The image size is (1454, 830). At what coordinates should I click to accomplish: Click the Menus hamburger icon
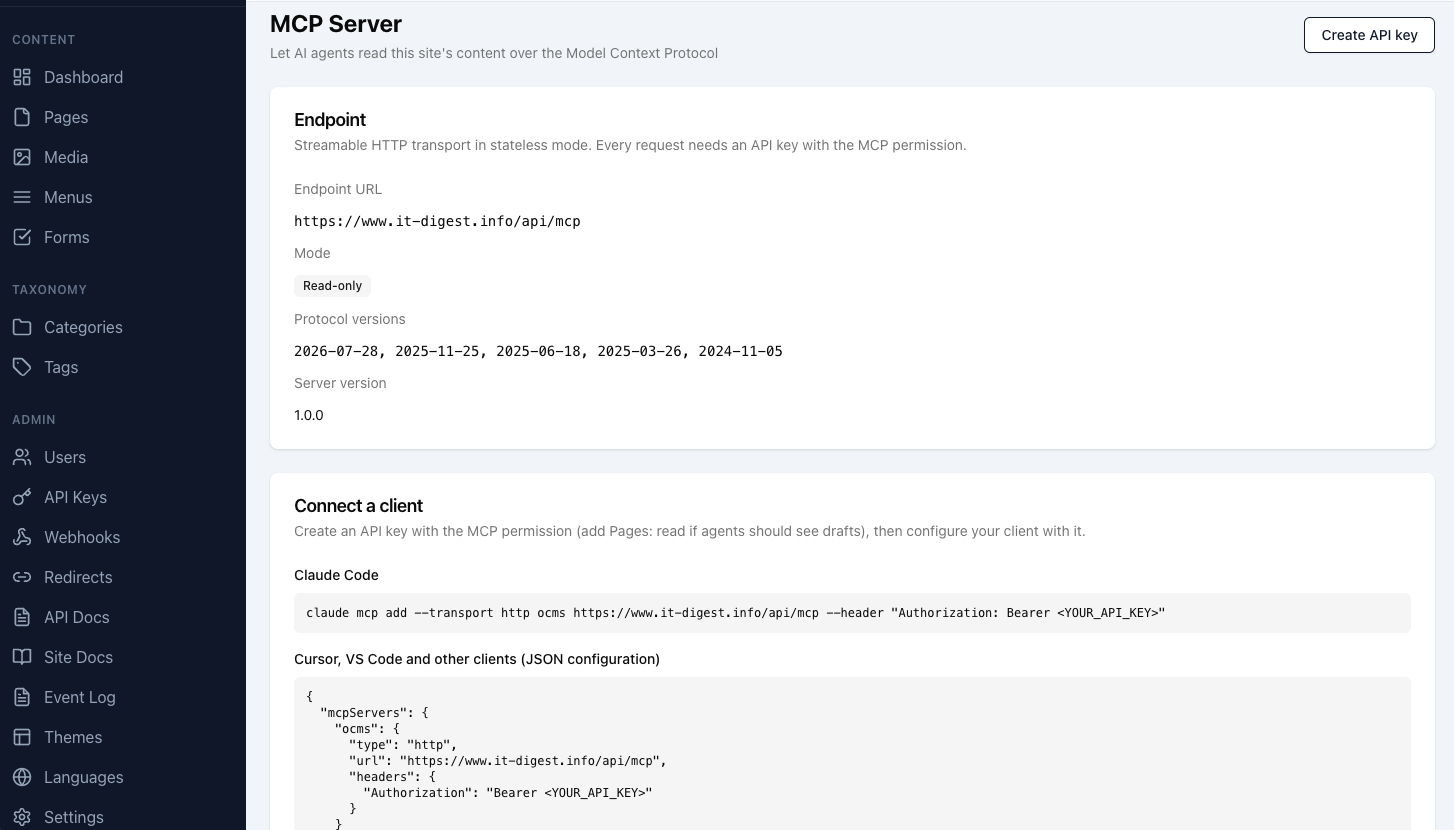coord(22,197)
